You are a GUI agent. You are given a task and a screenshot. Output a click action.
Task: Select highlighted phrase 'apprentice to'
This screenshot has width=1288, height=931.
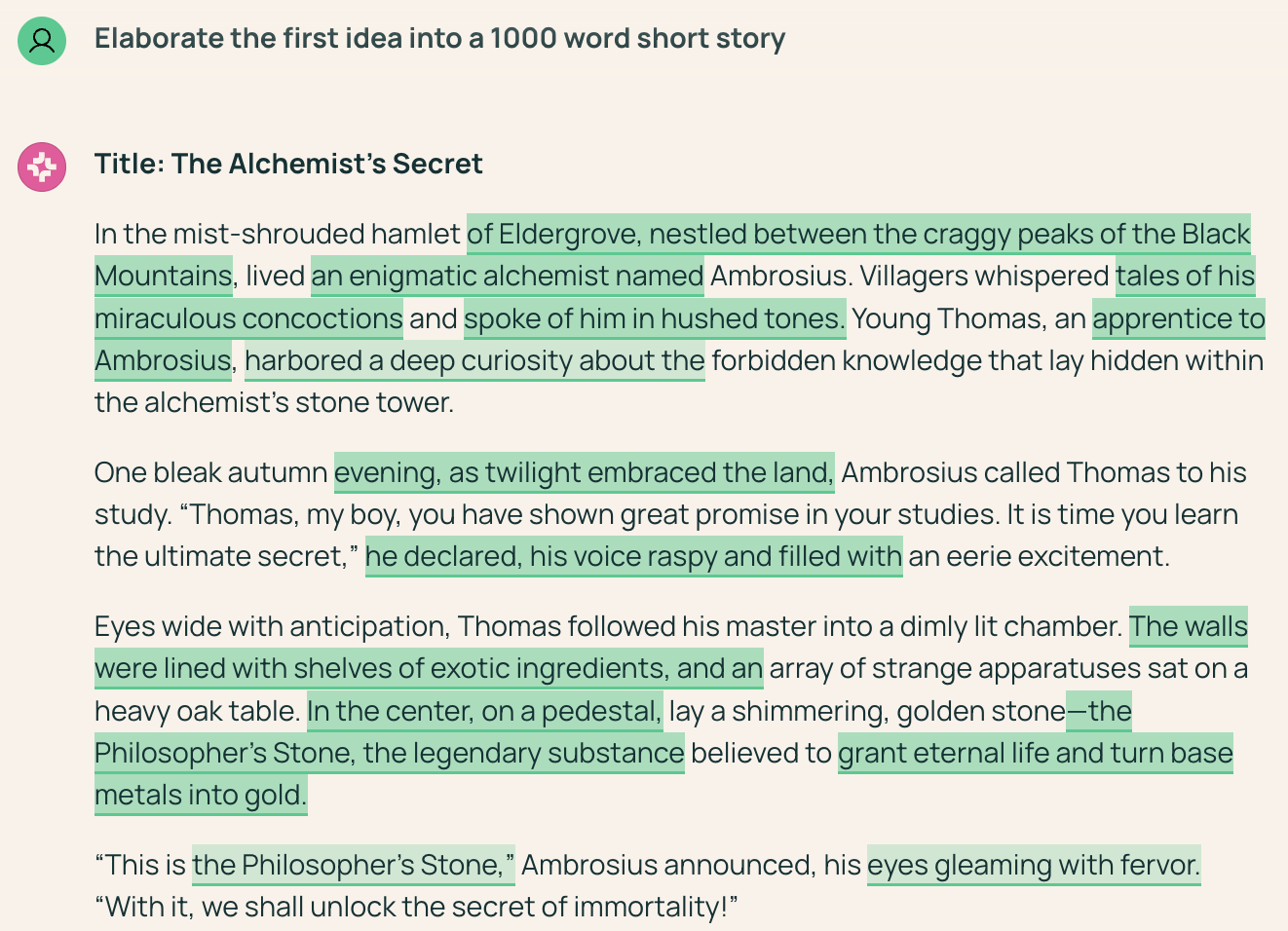tap(1179, 319)
